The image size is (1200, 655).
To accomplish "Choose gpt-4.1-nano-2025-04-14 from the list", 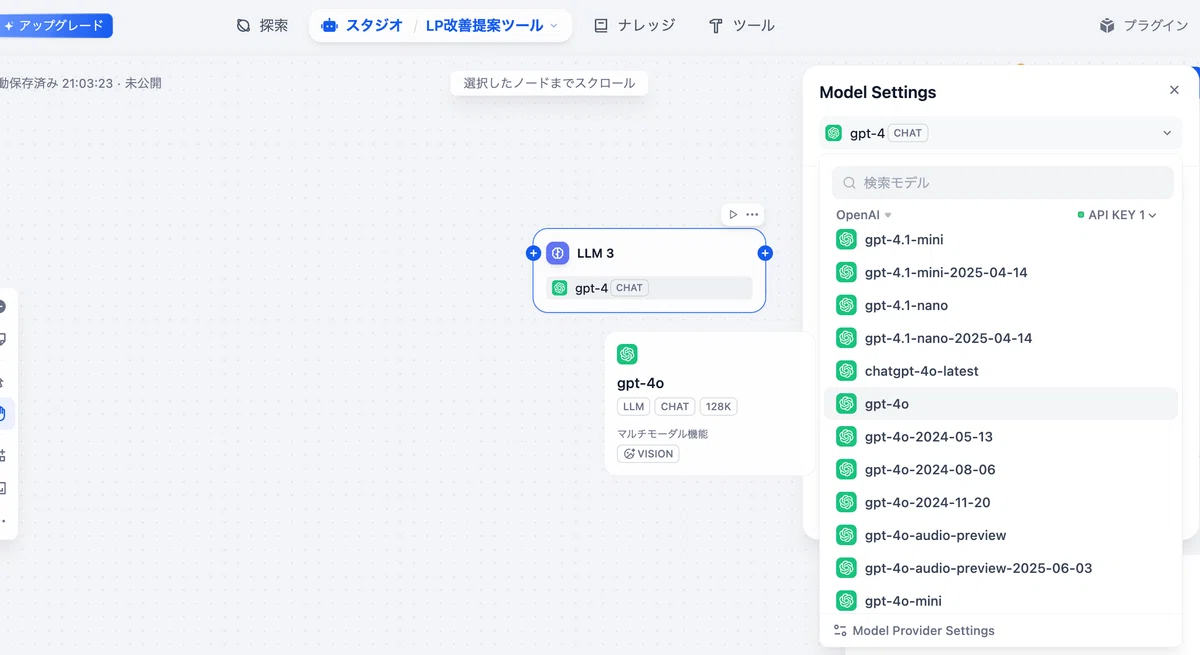I will [x=1000, y=338].
